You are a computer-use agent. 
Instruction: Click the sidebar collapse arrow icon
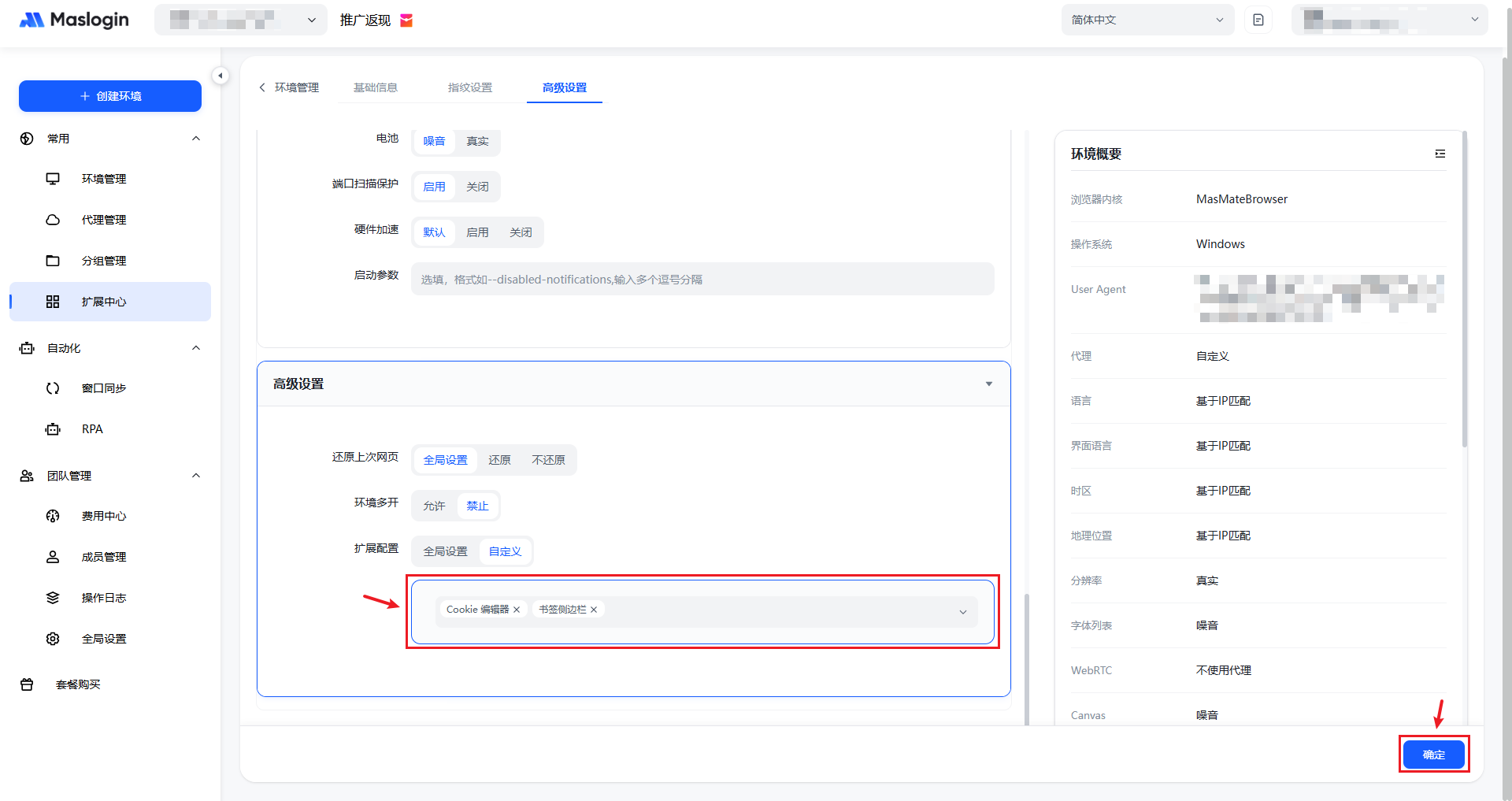pyautogui.click(x=220, y=76)
